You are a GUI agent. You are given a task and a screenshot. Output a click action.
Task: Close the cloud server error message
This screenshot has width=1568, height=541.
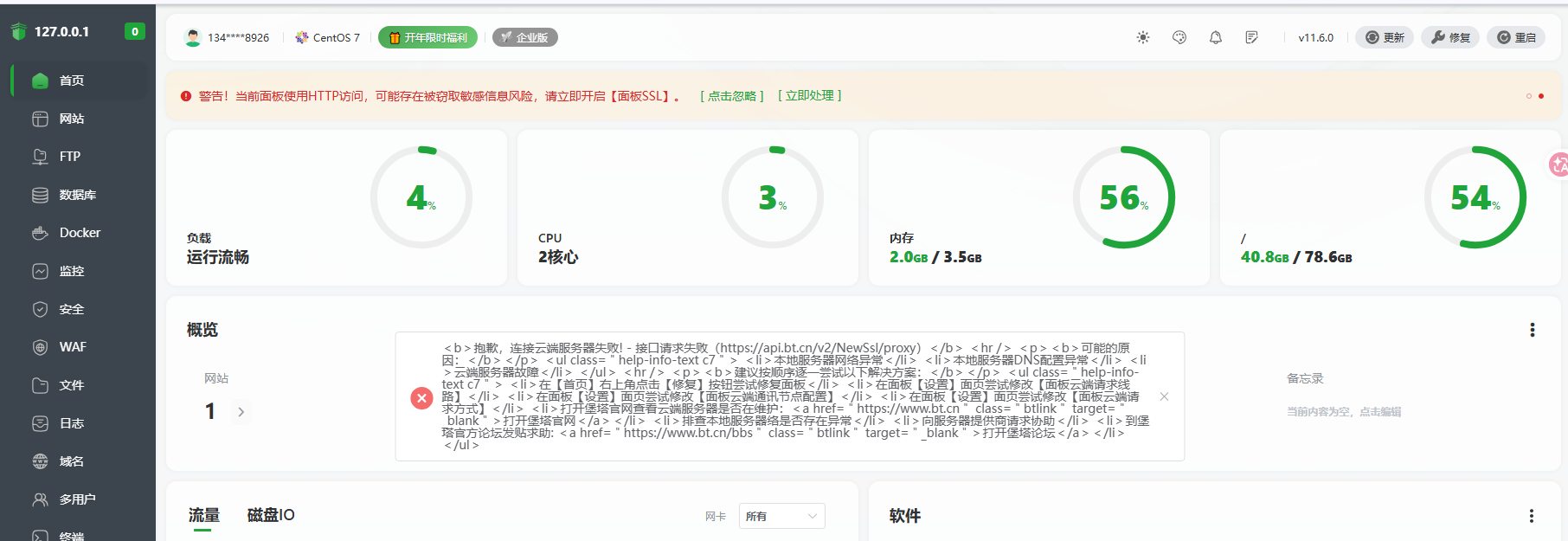coord(1165,396)
